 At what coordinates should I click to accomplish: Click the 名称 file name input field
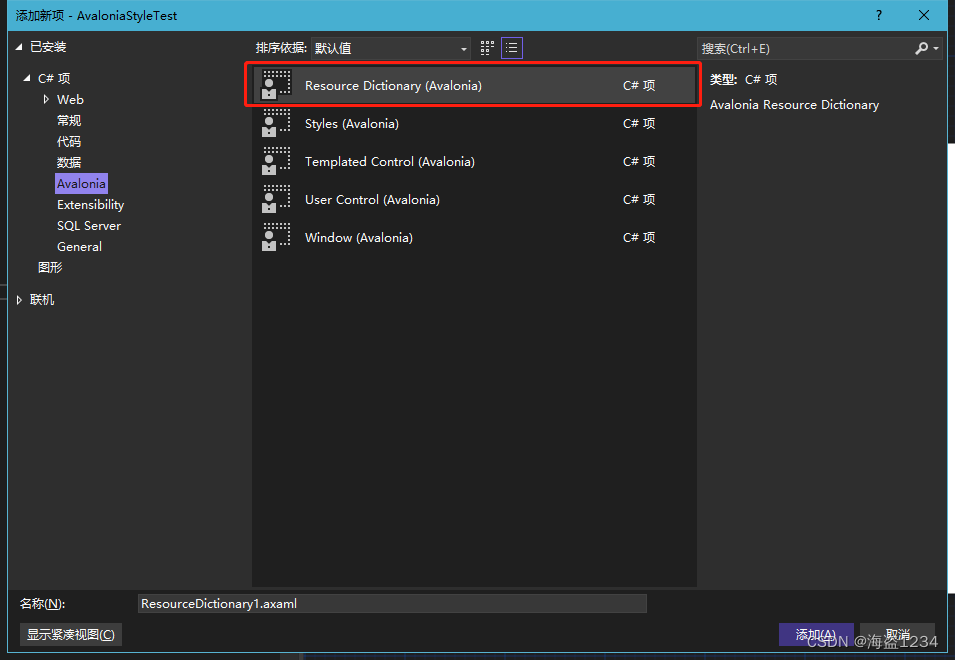click(392, 603)
